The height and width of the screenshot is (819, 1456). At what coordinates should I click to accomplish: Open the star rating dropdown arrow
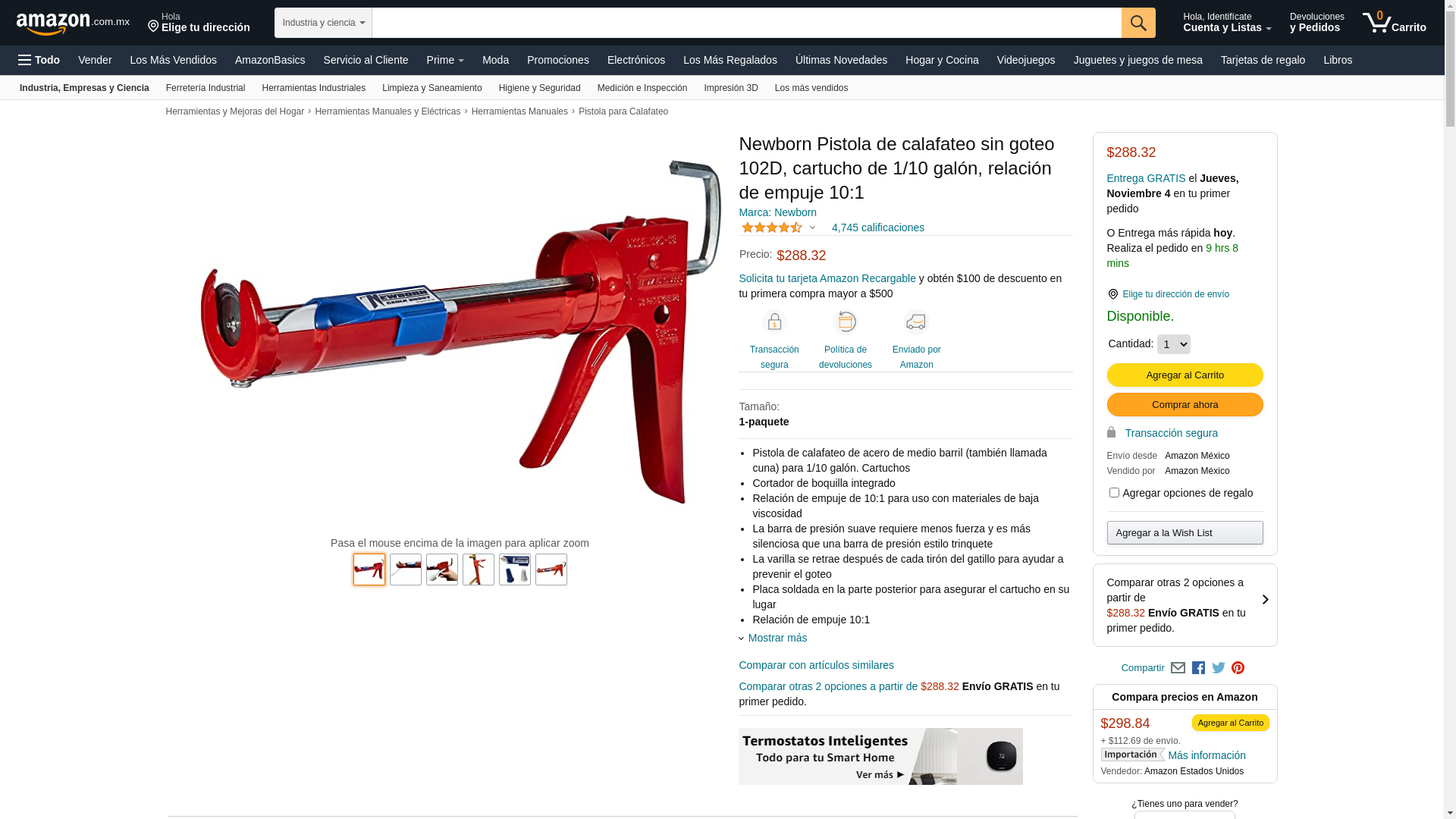(812, 227)
